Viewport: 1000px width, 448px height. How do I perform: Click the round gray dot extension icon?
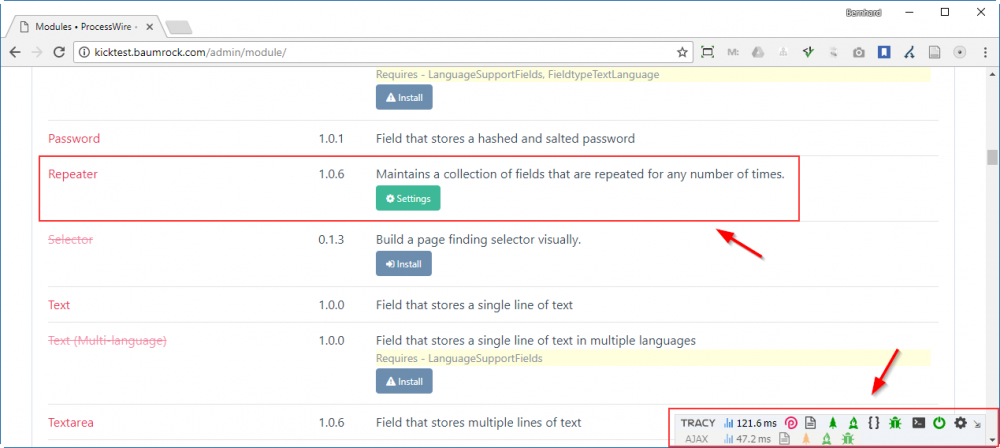click(960, 52)
